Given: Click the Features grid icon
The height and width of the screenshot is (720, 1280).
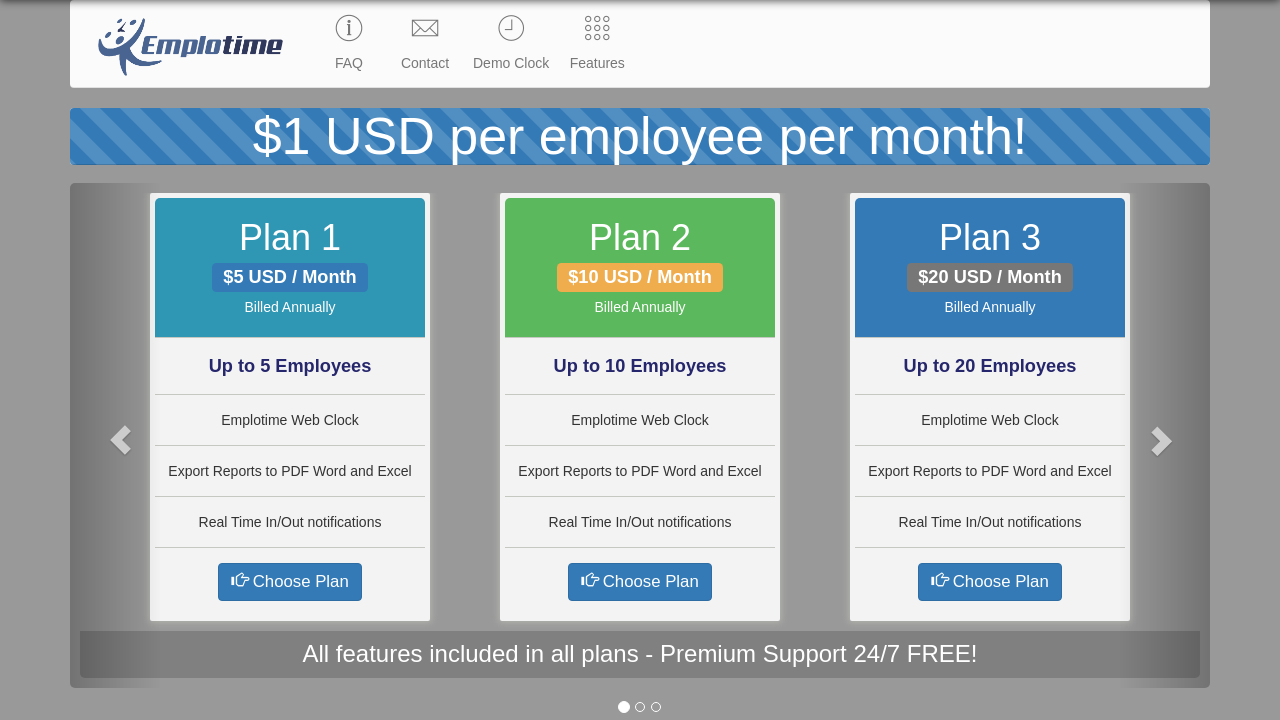Looking at the screenshot, I should coord(597,28).
